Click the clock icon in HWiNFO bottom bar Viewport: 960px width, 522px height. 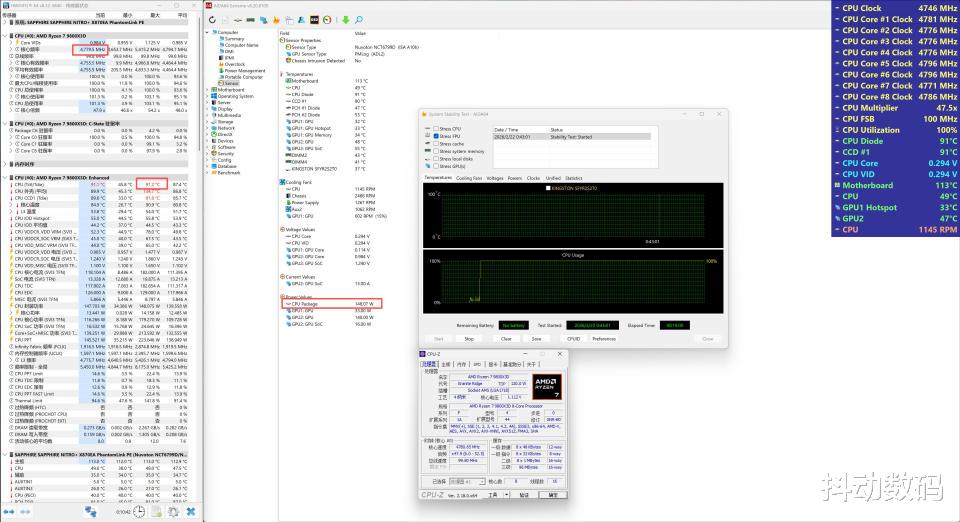pos(141,511)
